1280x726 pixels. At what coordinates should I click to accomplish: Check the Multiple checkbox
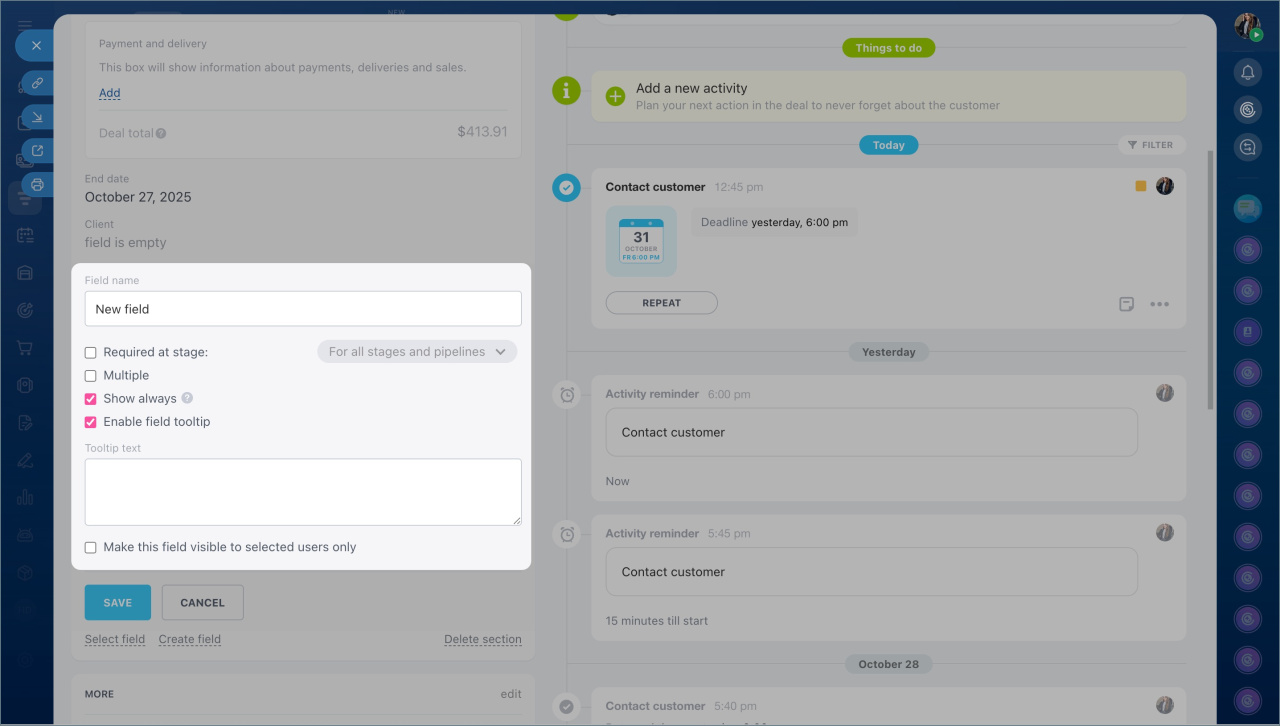pos(91,376)
